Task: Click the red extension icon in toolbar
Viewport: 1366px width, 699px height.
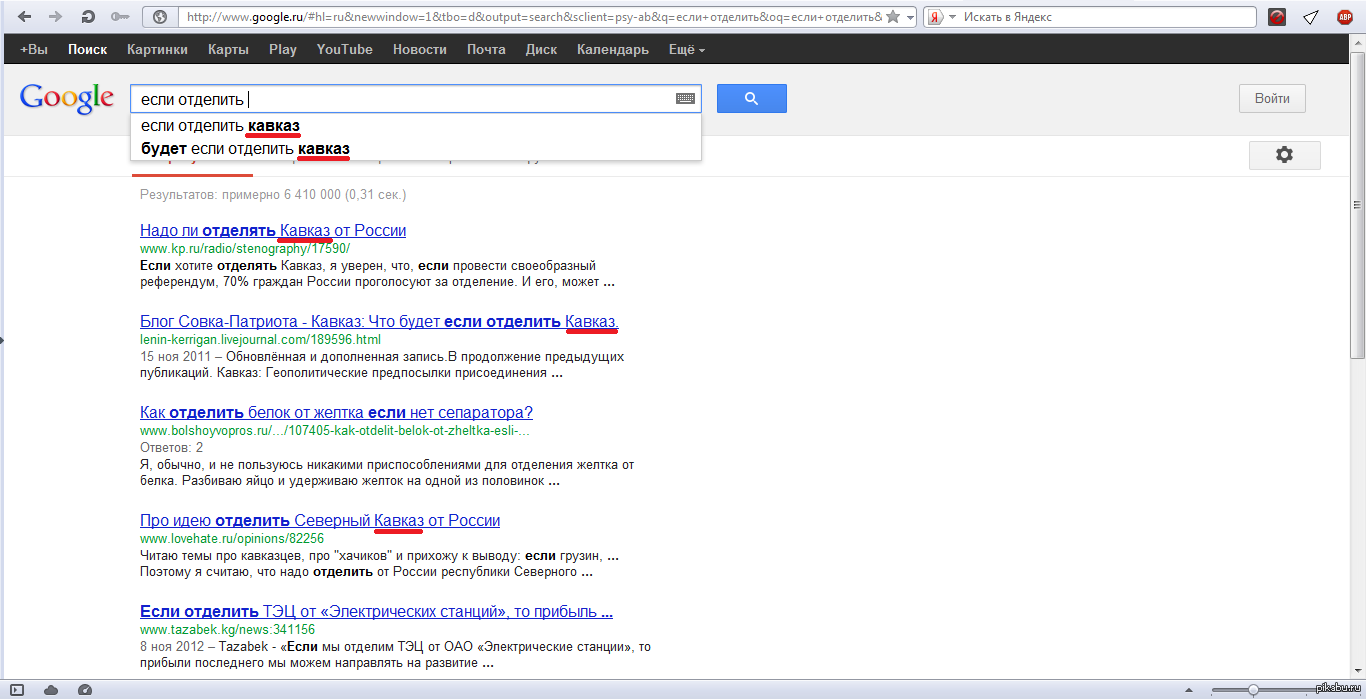Action: 1276,17
